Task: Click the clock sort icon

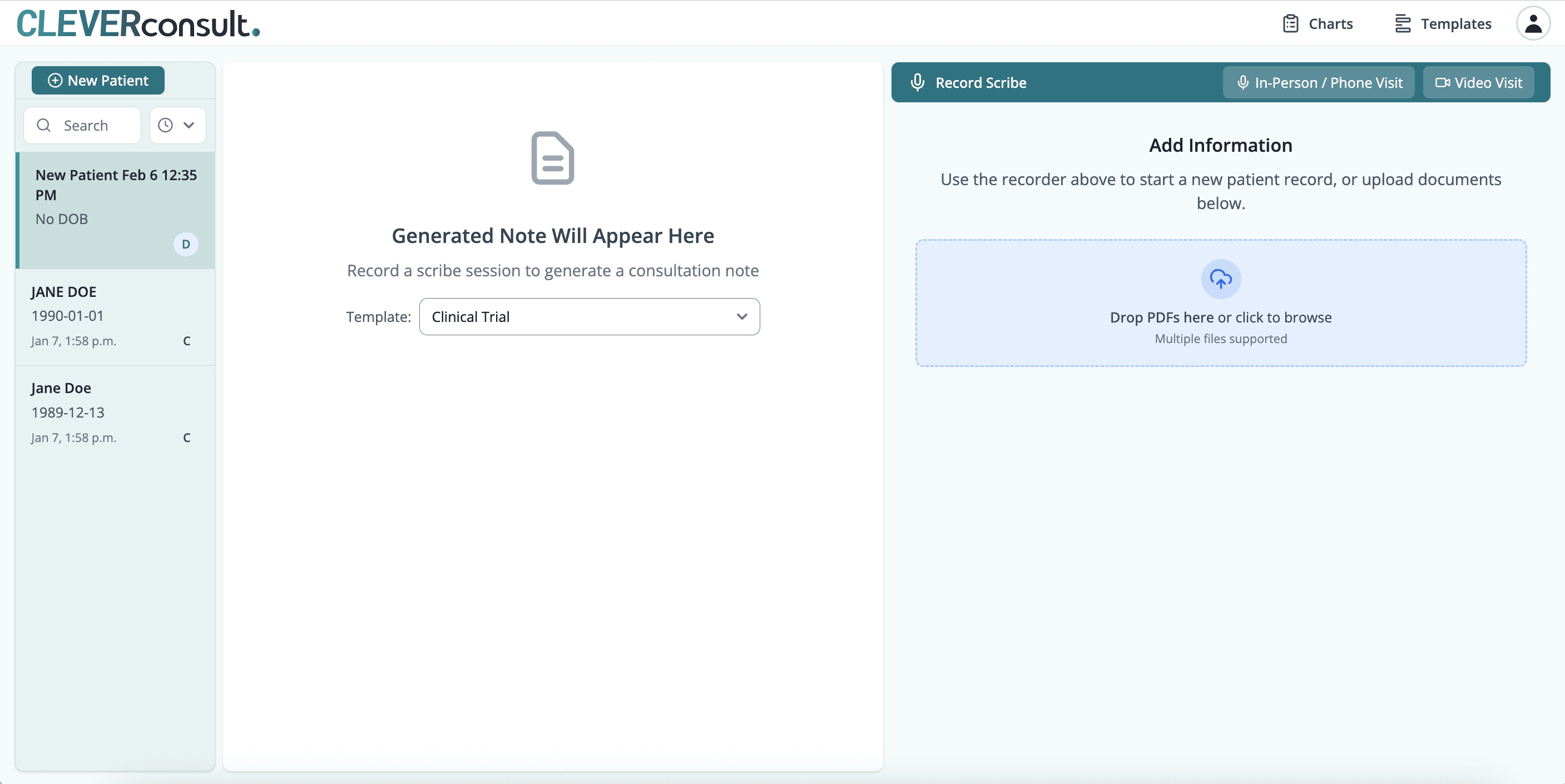Action: coord(165,125)
